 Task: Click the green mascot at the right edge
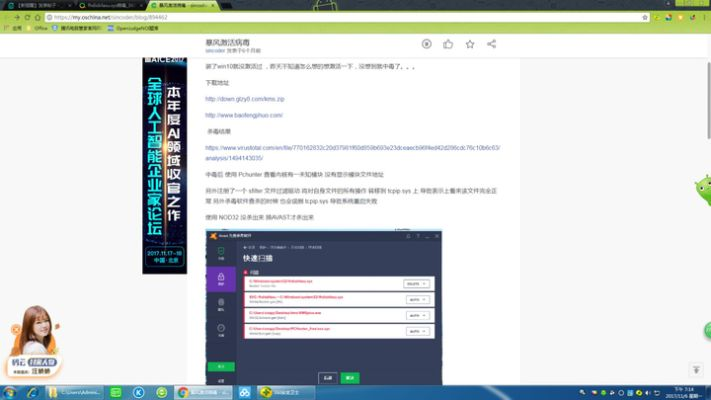[x=703, y=190]
